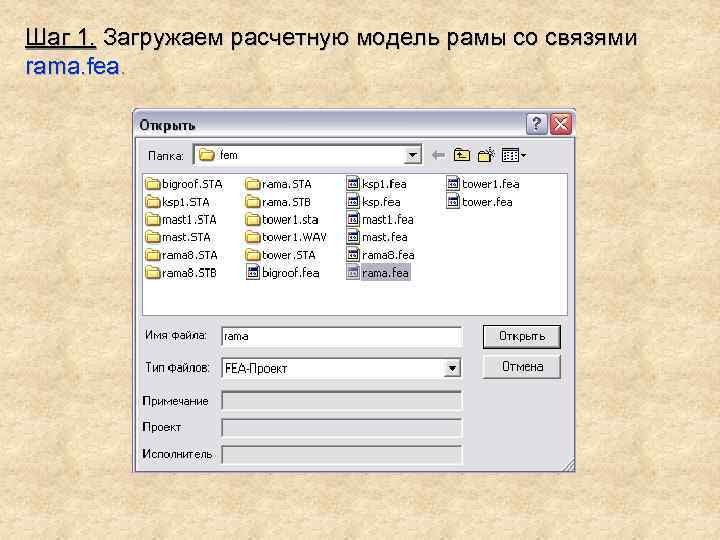Viewport: 720px width, 540px height.
Task: Select the tower.fea file icon
Action: tap(453, 202)
